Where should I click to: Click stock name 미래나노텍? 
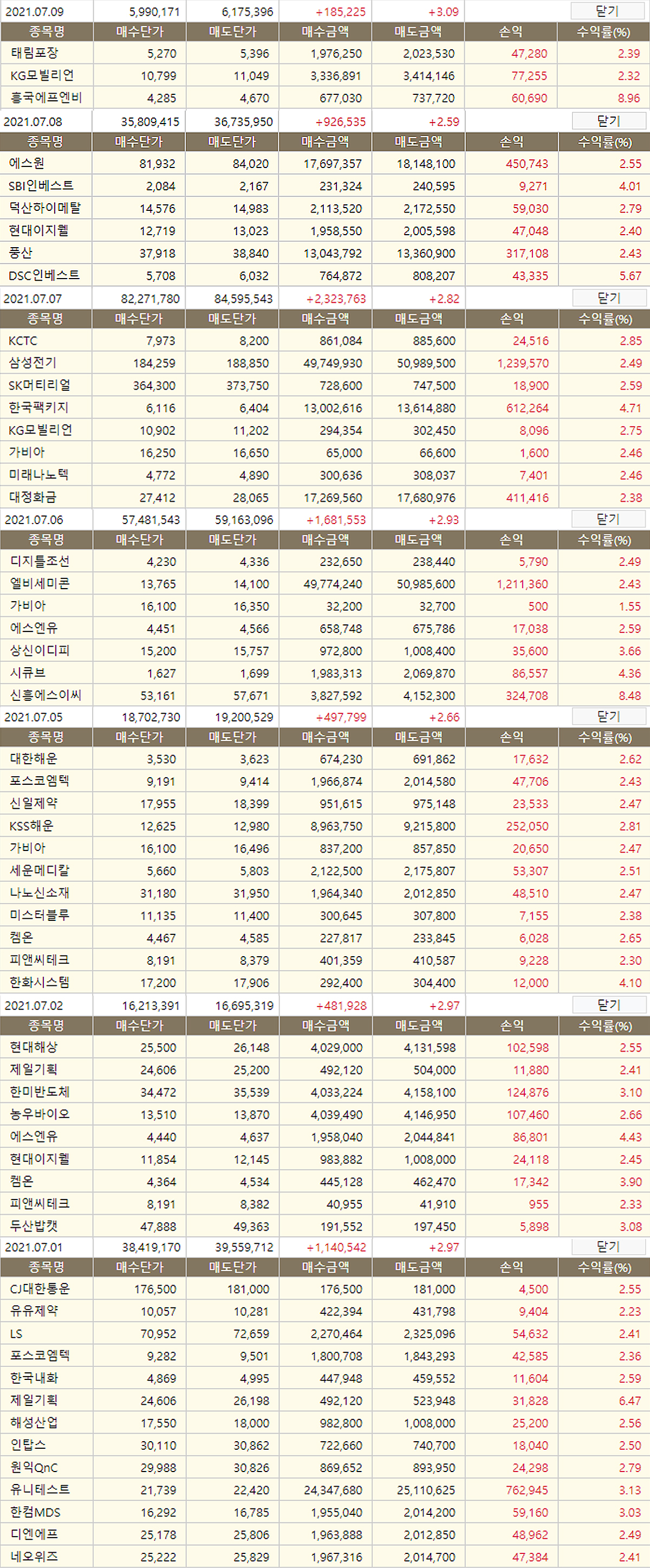(39, 475)
